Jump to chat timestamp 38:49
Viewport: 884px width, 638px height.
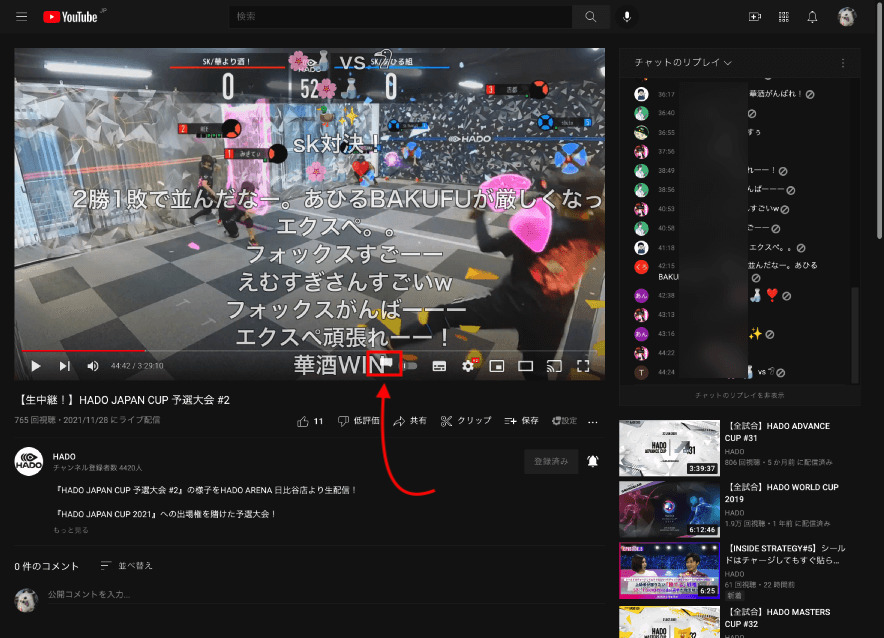pyautogui.click(x=666, y=171)
